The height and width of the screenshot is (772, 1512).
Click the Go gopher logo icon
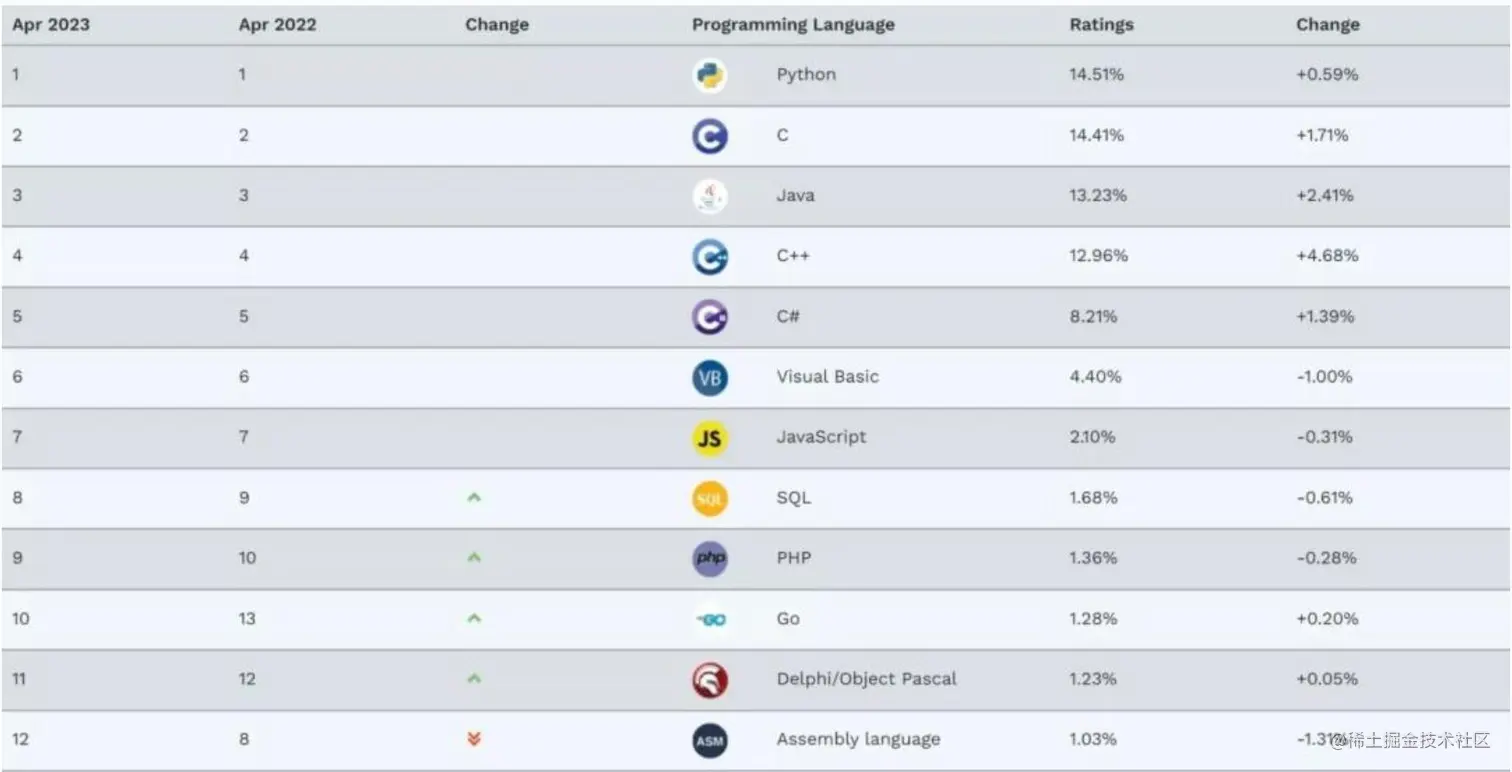[x=711, y=620]
